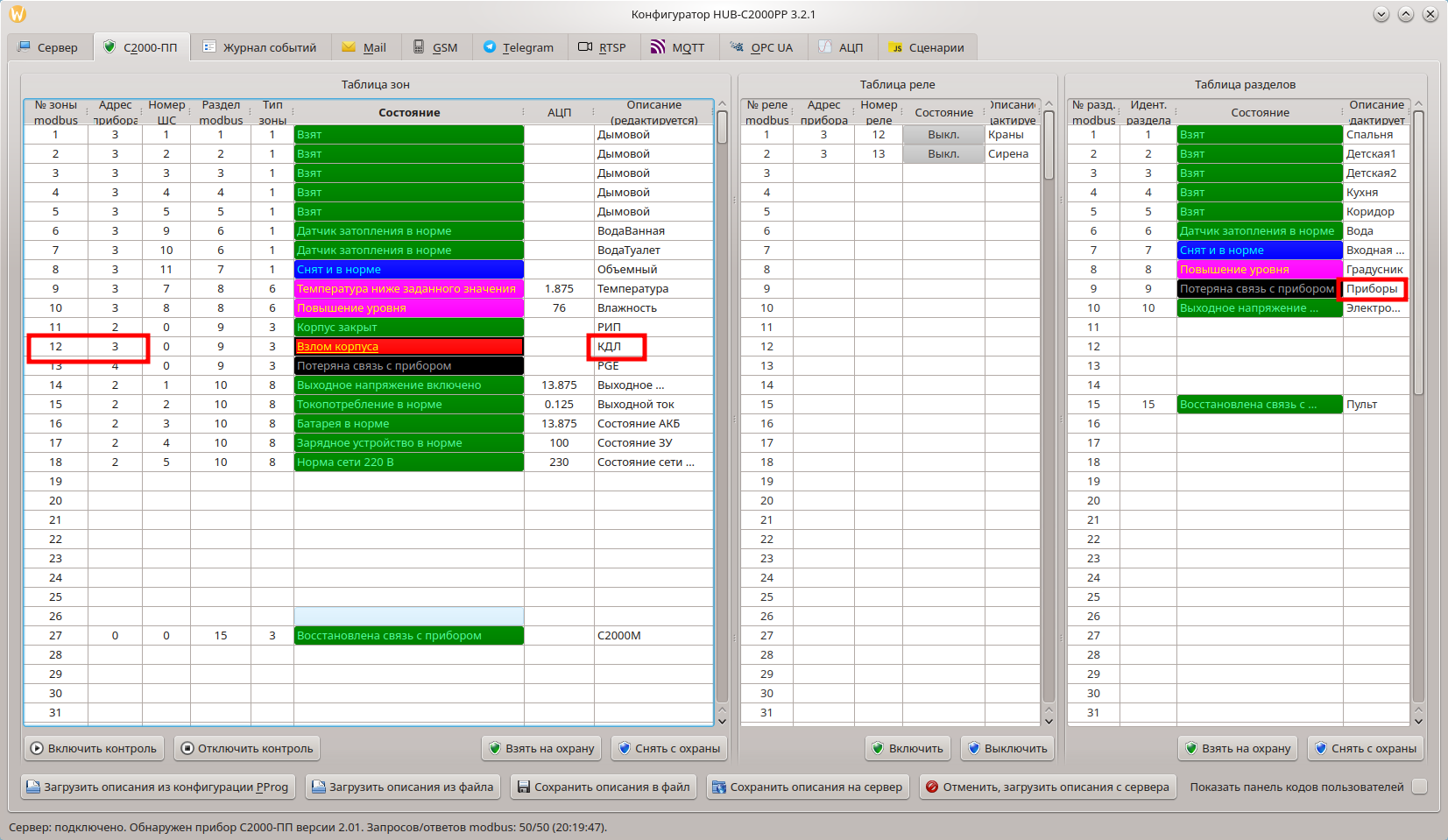Click the OPC UA tab icon
1448x840 pixels.
tap(737, 47)
